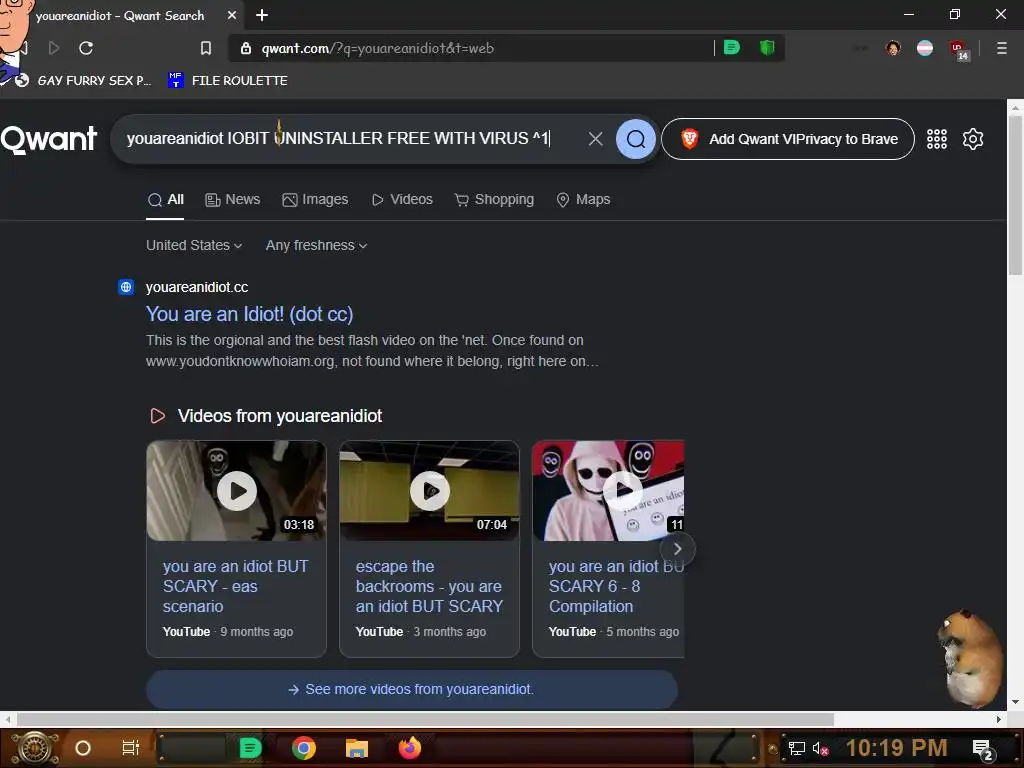Viewport: 1024px width, 768px height.
Task: Add Qwant VIPrivacy to Brave
Action: tap(788, 138)
